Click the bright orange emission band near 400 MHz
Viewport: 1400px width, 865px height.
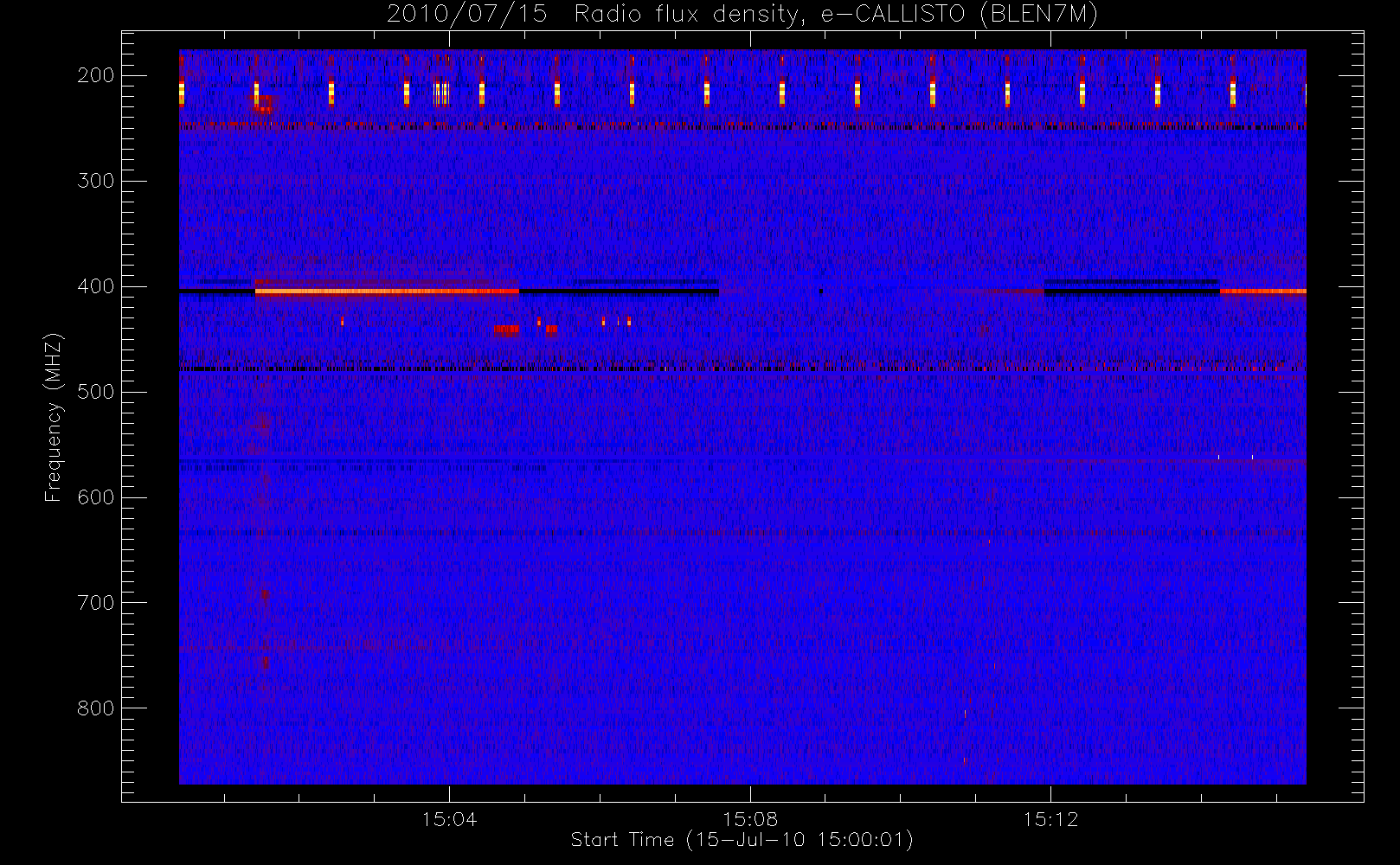click(387, 292)
